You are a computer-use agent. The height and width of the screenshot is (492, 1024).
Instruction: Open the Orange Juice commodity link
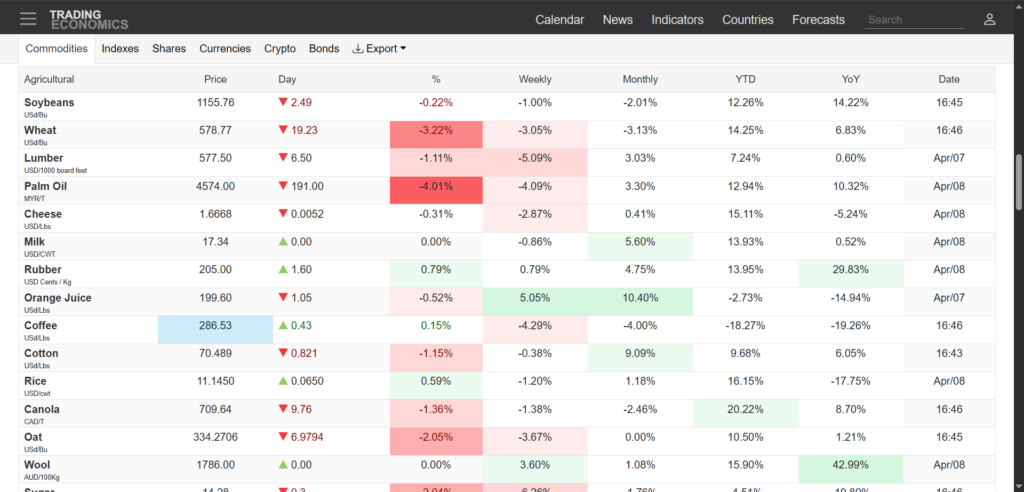(57, 297)
